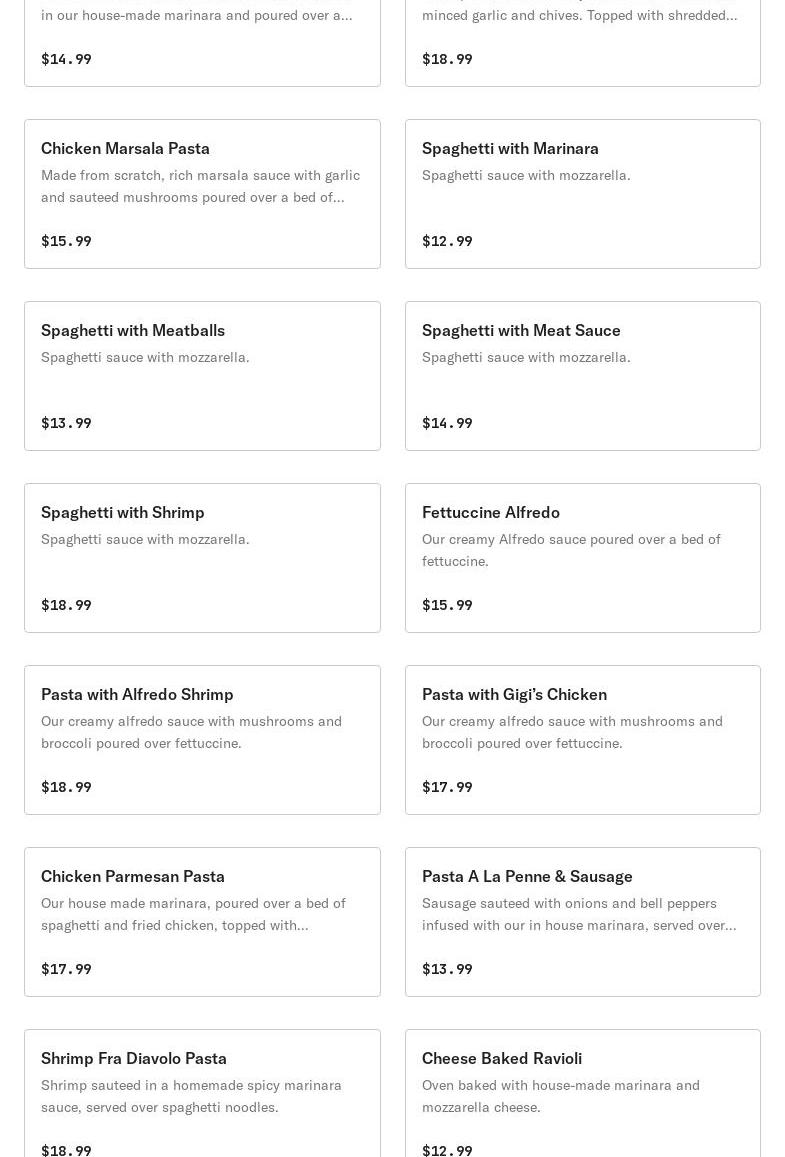Click the Chicken Marsala Pasta description text
This screenshot has width=785, height=1157.
click(x=200, y=186)
